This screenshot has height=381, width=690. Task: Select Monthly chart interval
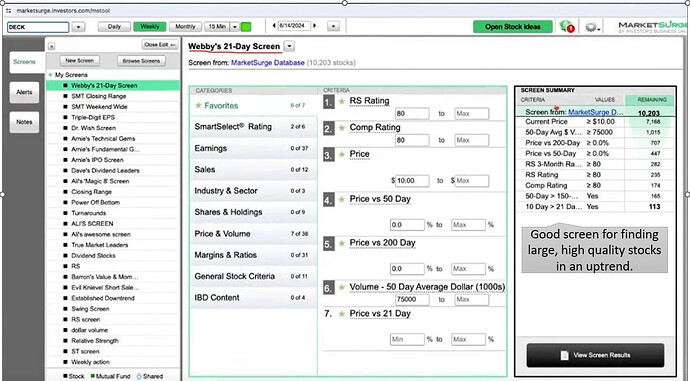(185, 27)
